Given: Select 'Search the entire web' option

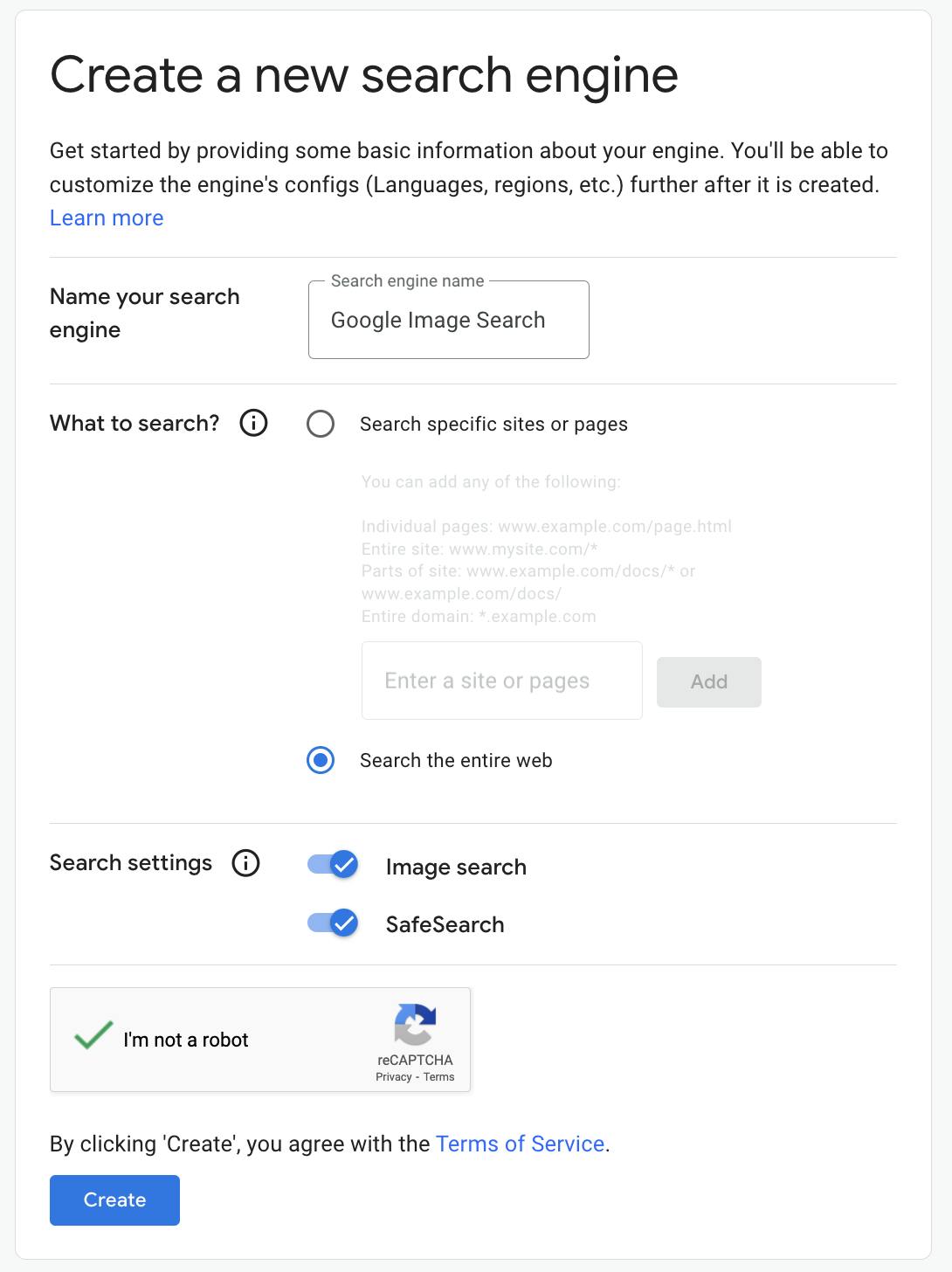Looking at the screenshot, I should tap(320, 760).
